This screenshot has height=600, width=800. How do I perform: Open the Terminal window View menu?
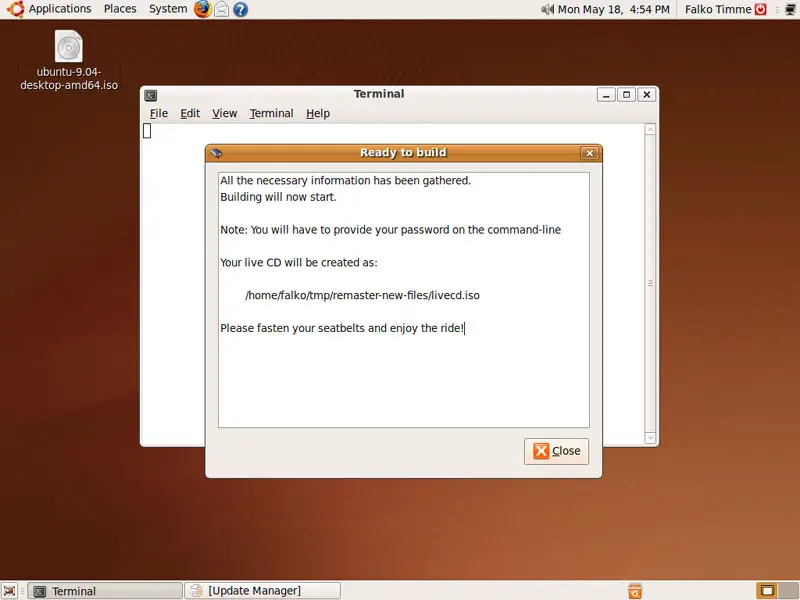pyautogui.click(x=224, y=113)
